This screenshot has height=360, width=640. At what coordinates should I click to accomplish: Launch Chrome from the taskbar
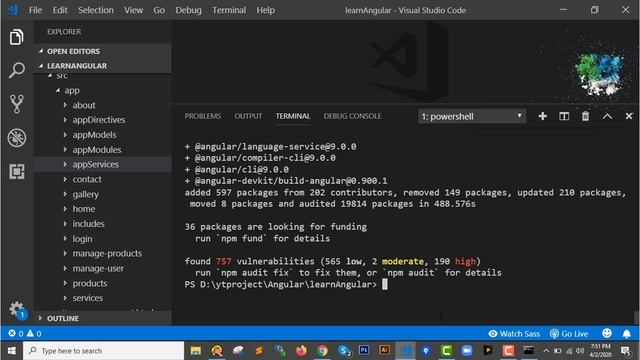[x=322, y=350]
